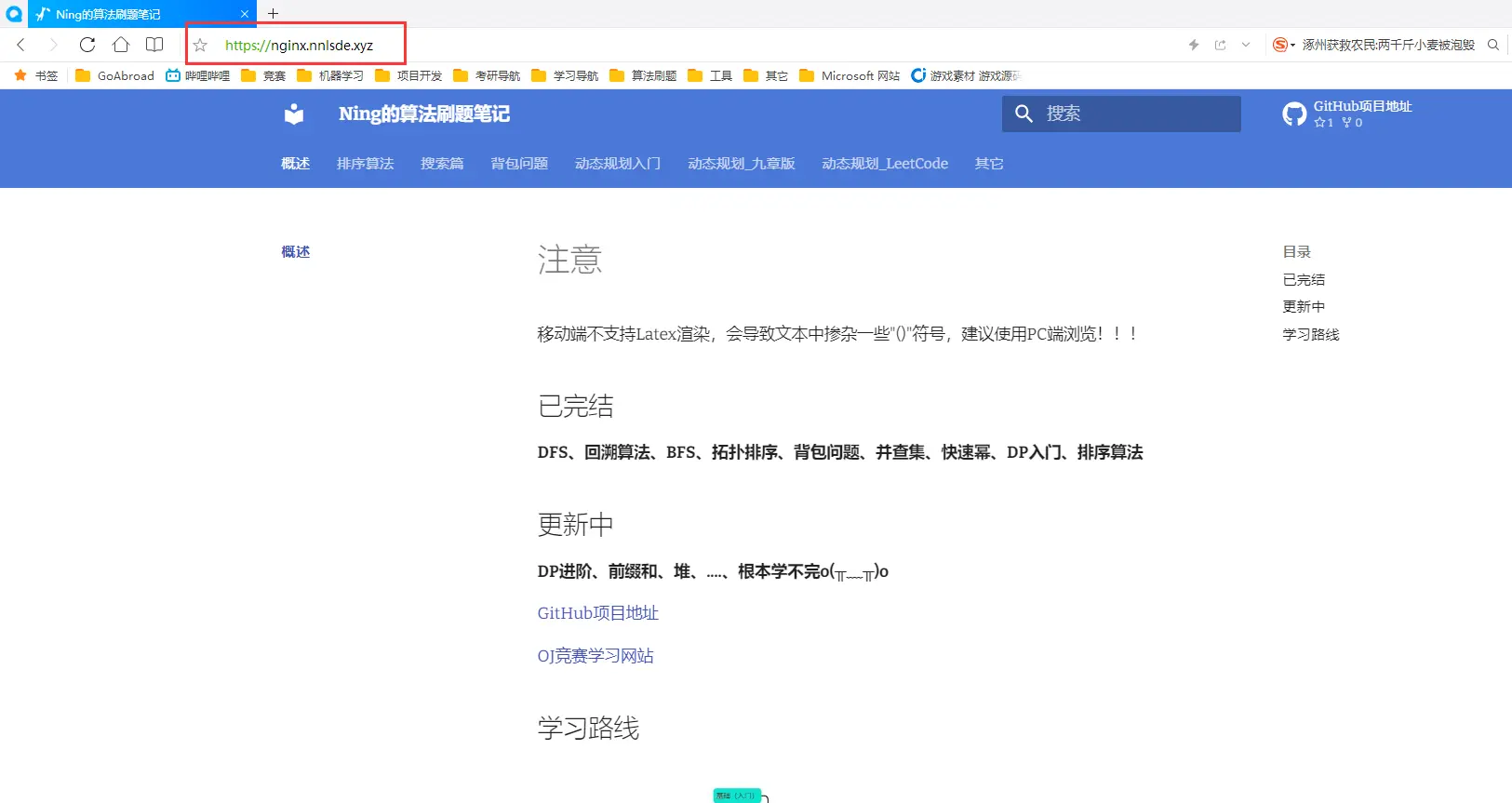
Task: Select the 动态规划_LeetCode navigation tab
Action: pyautogui.click(x=885, y=164)
